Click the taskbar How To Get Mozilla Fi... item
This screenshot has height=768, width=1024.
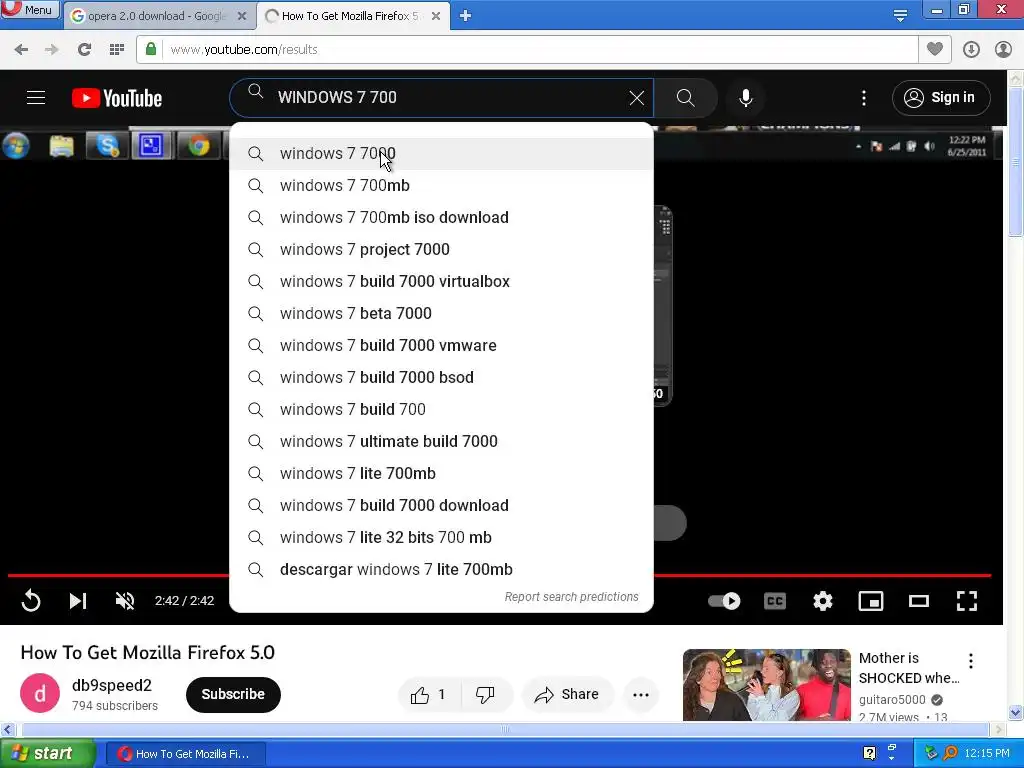pyautogui.click(x=184, y=754)
